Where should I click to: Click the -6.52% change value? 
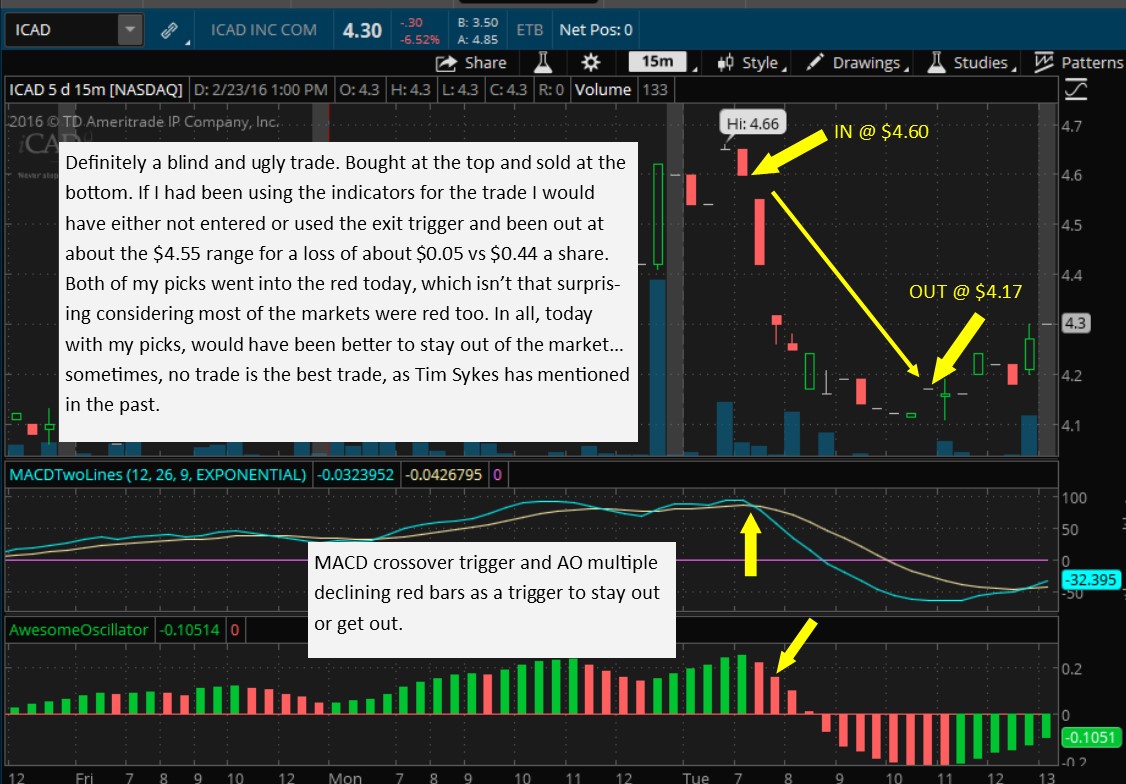coord(420,39)
